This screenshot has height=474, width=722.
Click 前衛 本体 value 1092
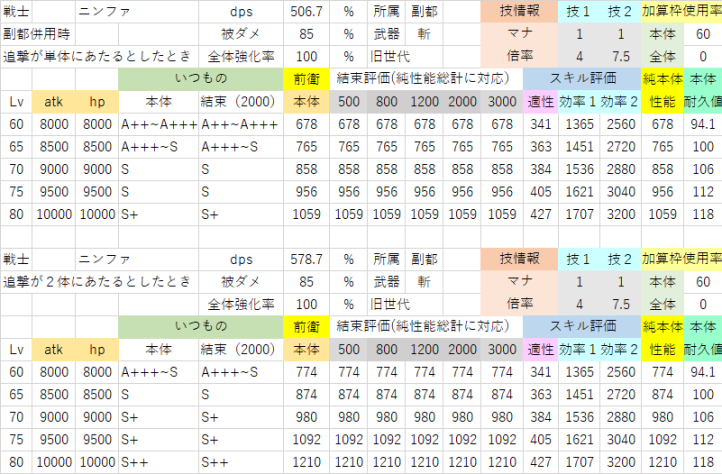(306, 440)
